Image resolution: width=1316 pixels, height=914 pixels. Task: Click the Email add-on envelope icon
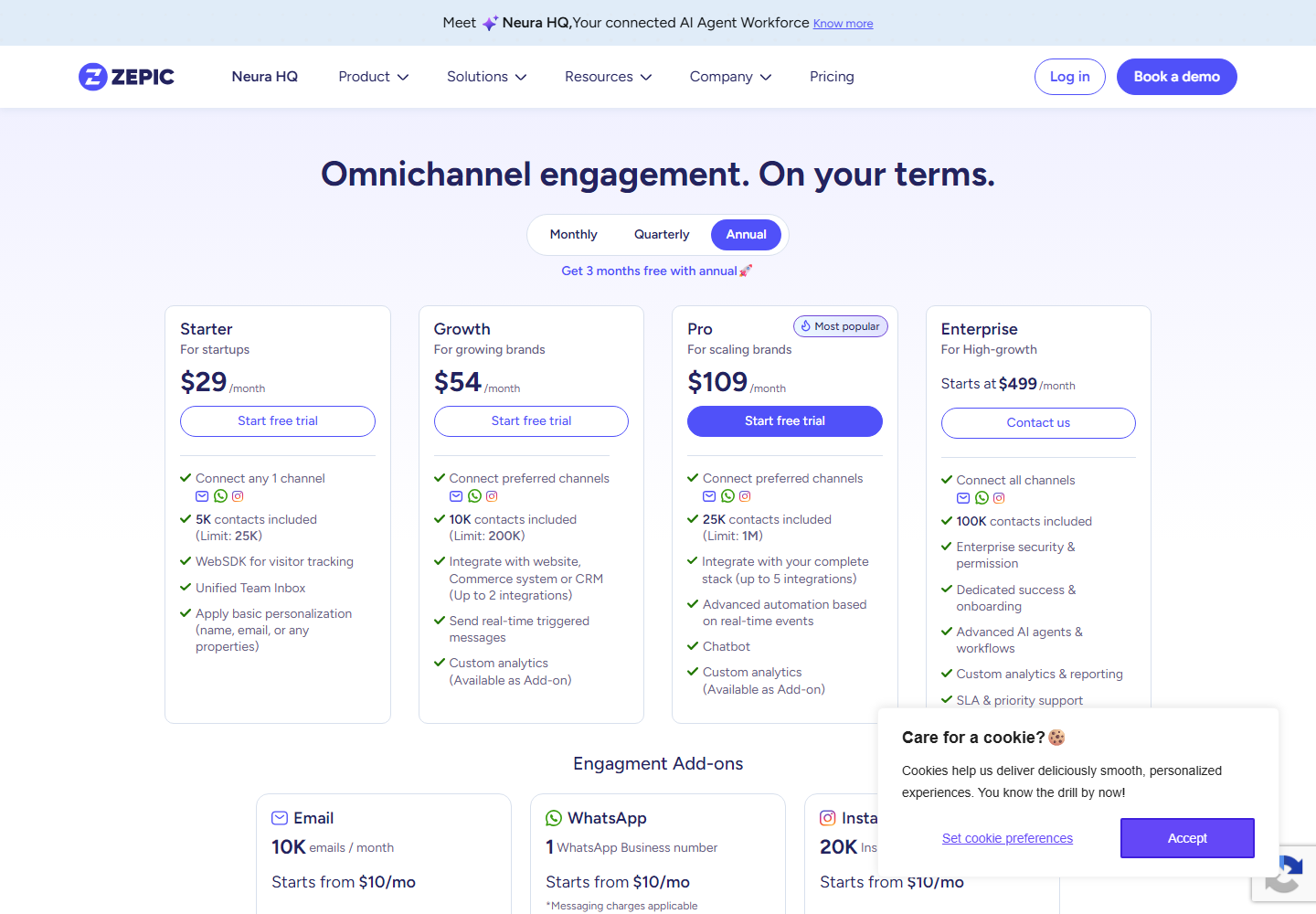[x=280, y=818]
